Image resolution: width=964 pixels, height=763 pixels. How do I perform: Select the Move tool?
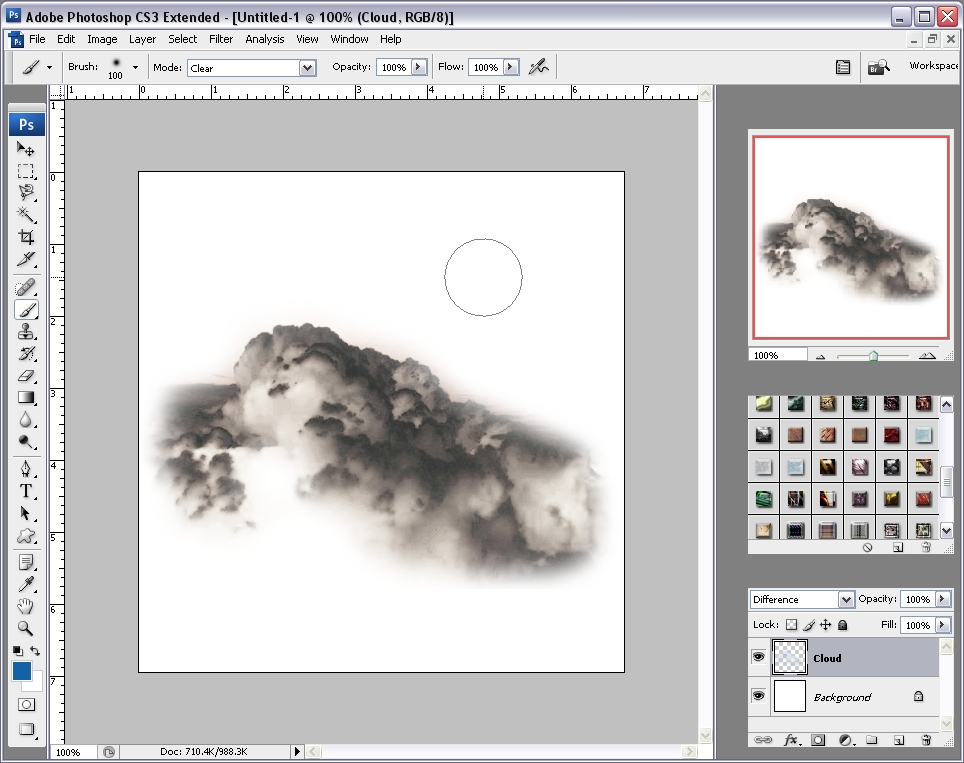26,149
